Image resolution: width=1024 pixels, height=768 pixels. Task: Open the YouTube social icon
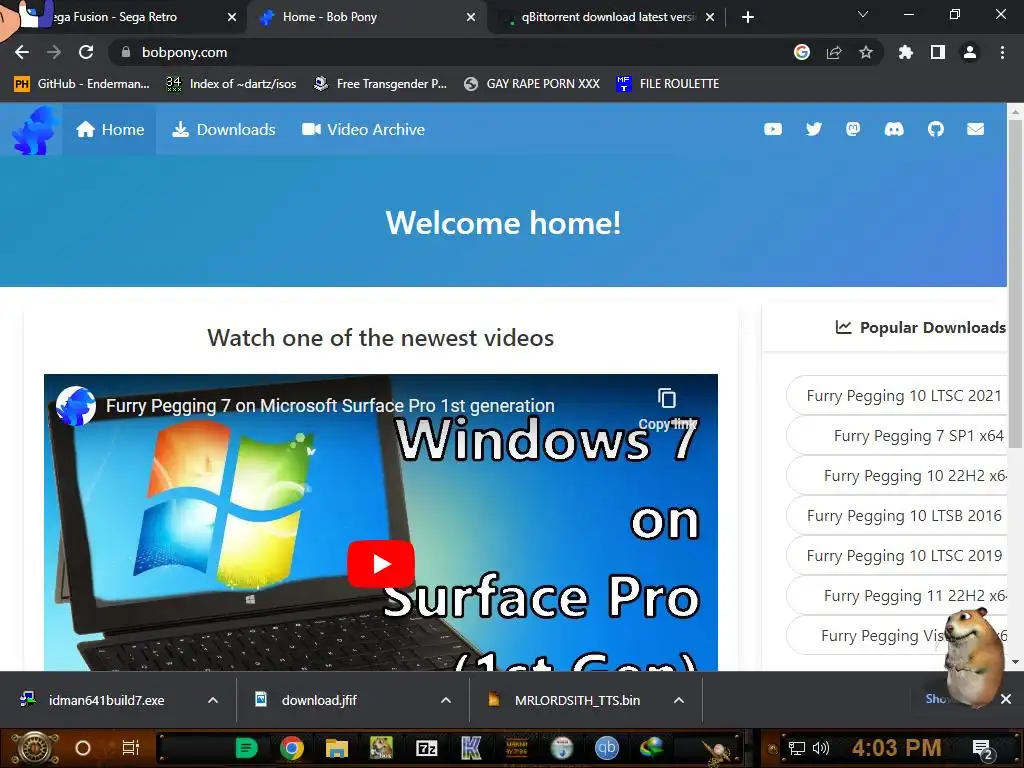773,129
